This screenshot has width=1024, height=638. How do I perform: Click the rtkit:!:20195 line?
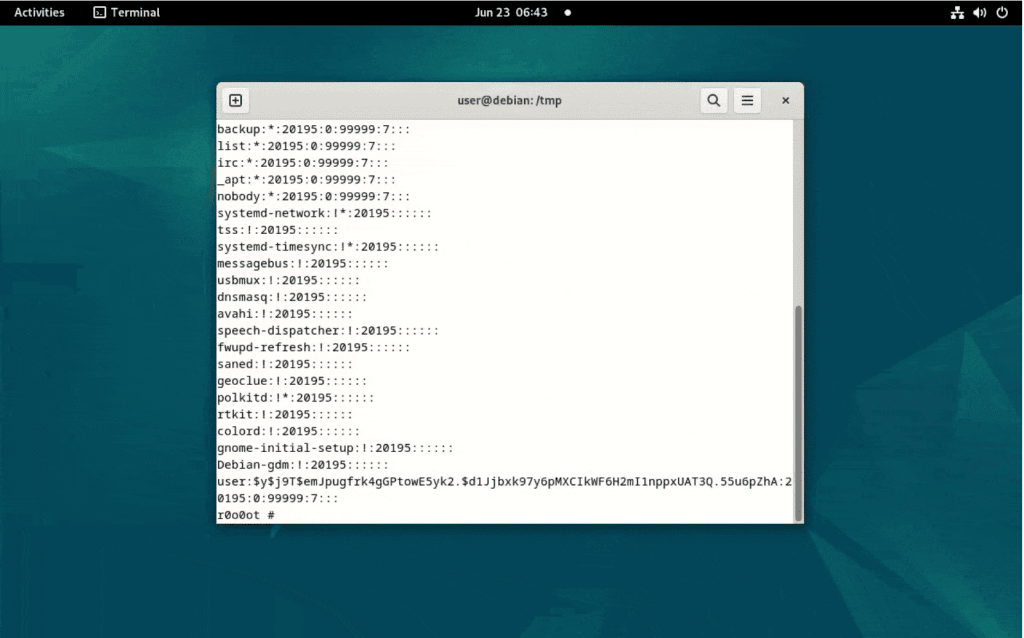click(285, 415)
